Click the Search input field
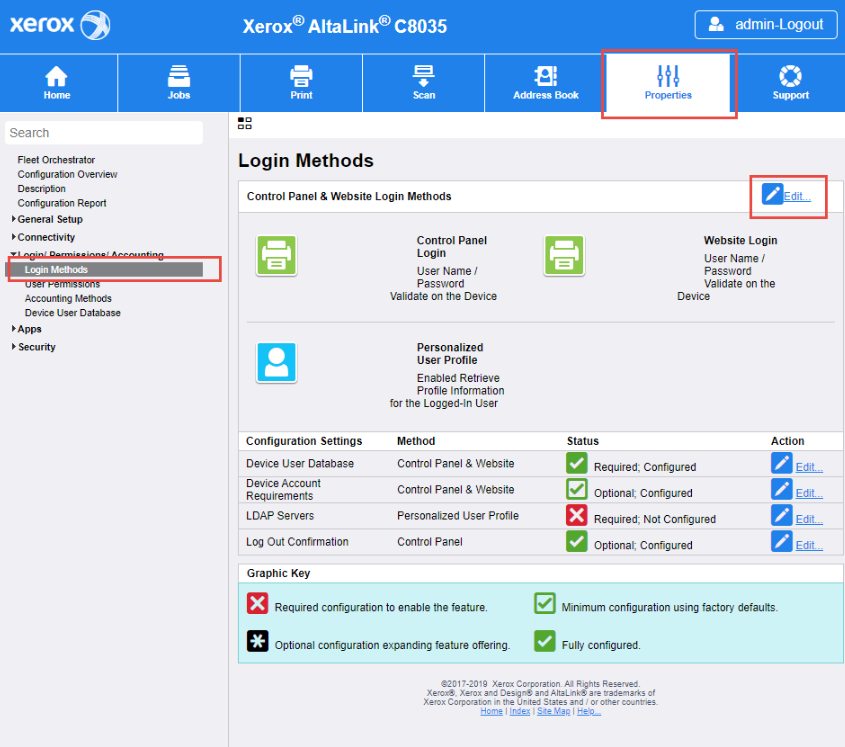Image resolution: width=845 pixels, height=747 pixels. tap(104, 133)
